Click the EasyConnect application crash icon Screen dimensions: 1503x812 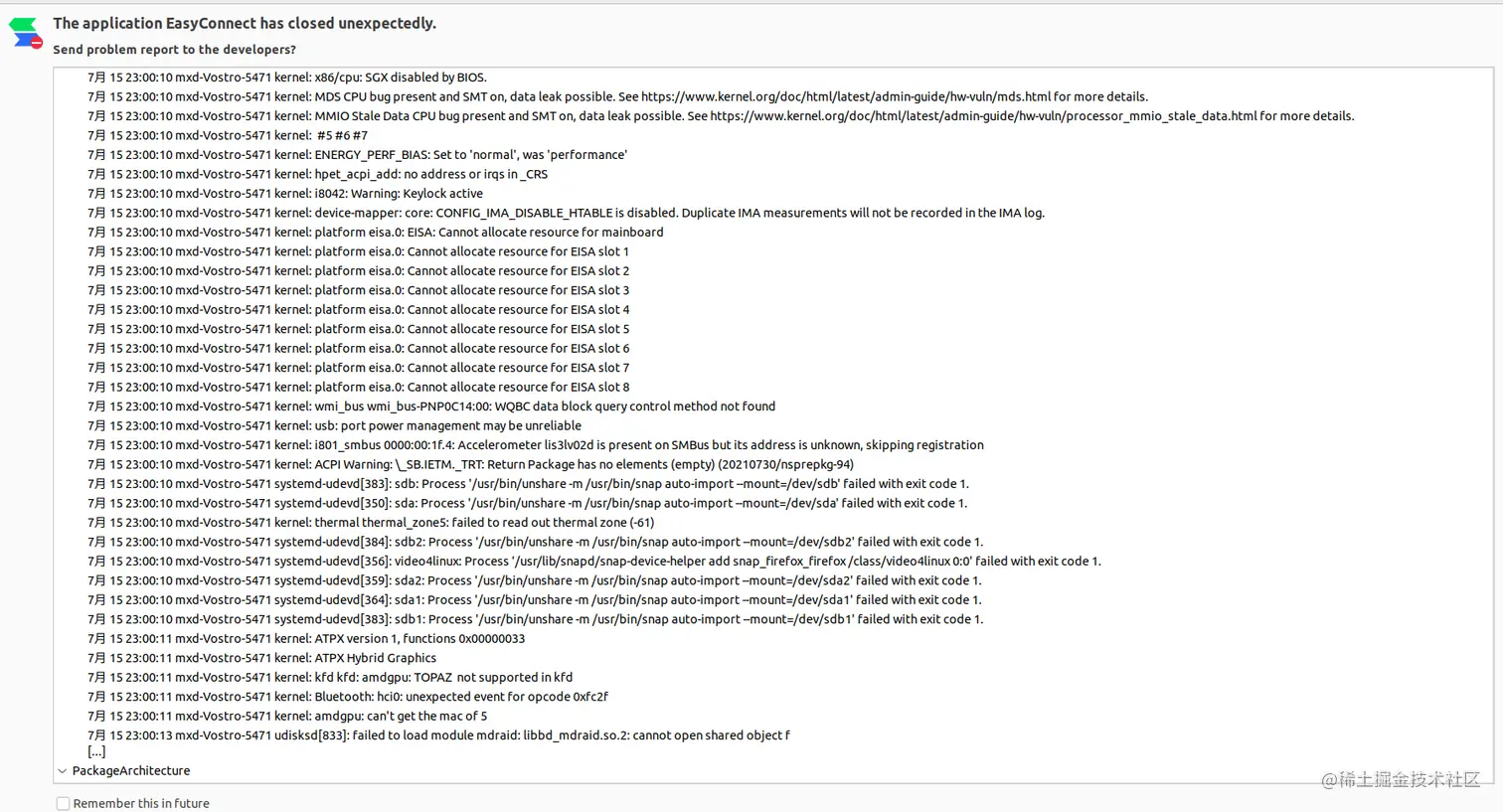click(x=24, y=32)
